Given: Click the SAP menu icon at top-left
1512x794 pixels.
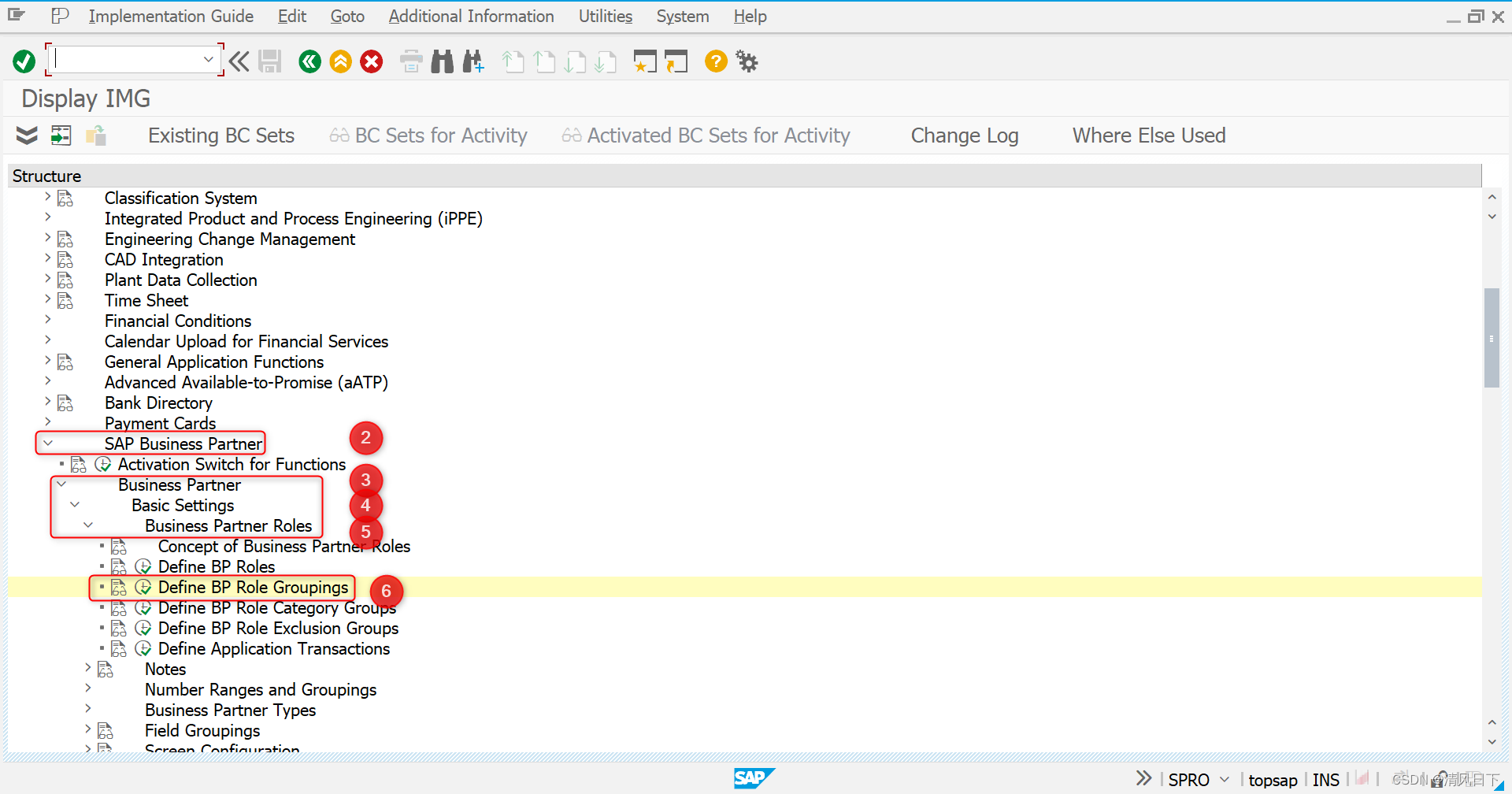Looking at the screenshot, I should [17, 15].
